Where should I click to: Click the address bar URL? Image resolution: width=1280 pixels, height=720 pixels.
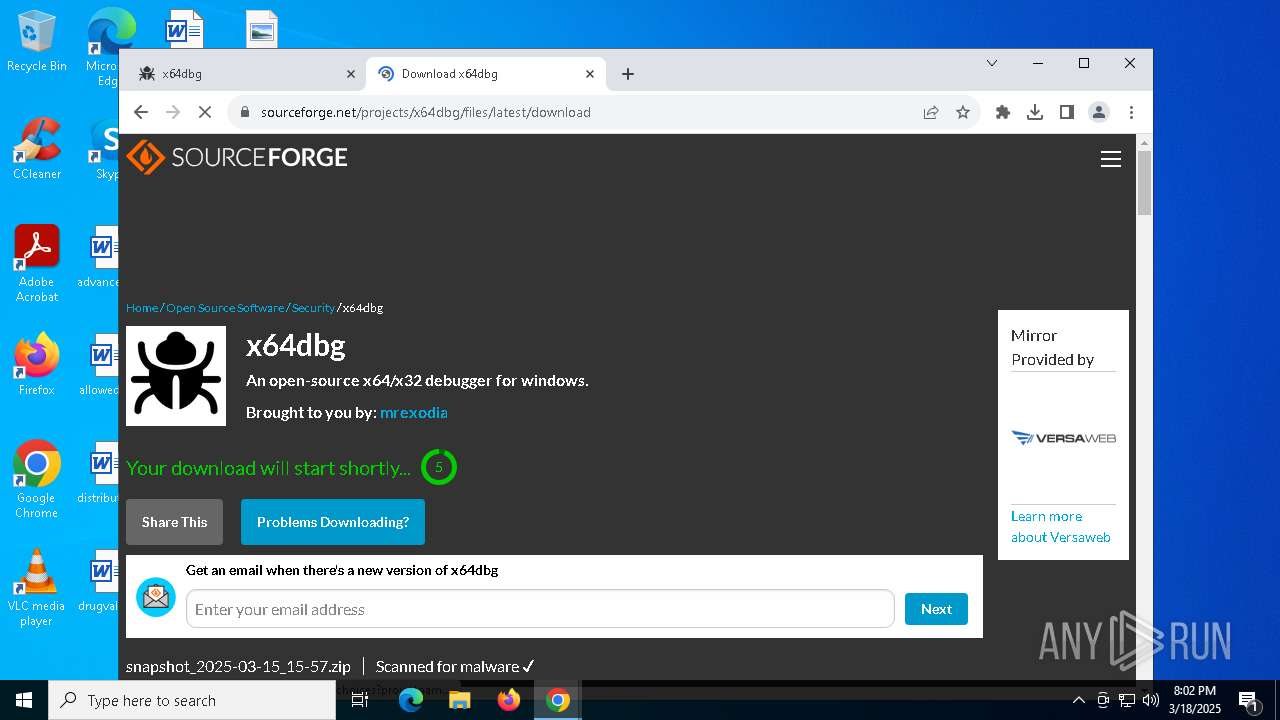tap(426, 112)
